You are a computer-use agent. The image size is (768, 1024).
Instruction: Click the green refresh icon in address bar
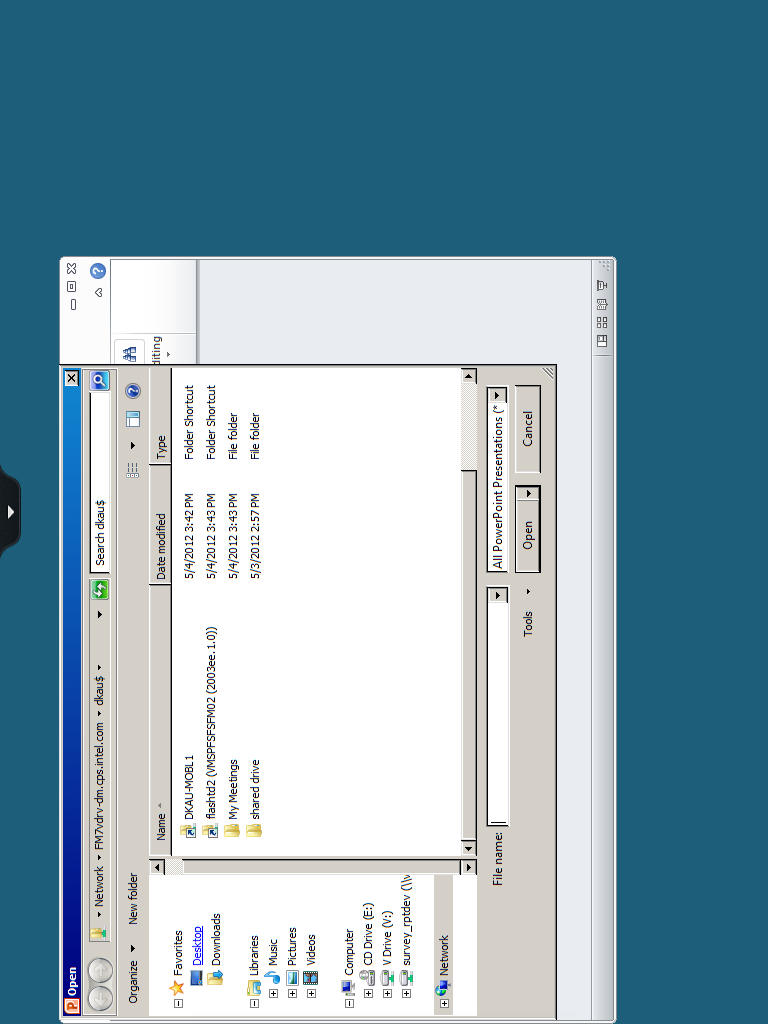pos(100,591)
